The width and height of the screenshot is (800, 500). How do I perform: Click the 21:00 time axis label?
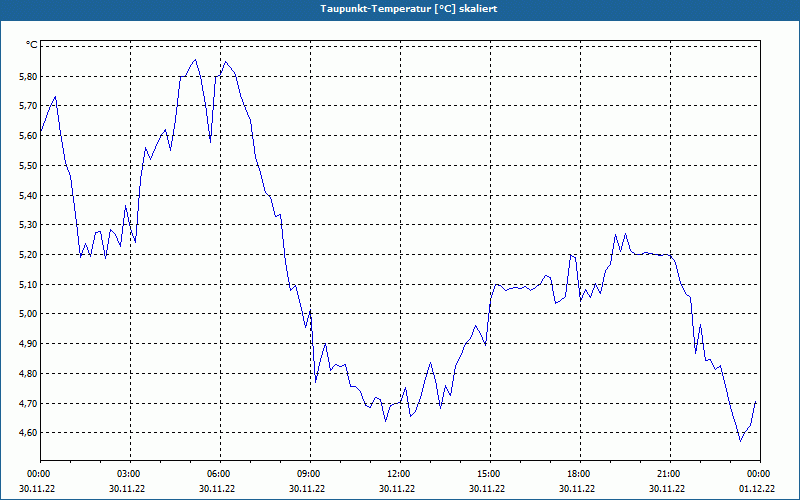[x=668, y=474]
